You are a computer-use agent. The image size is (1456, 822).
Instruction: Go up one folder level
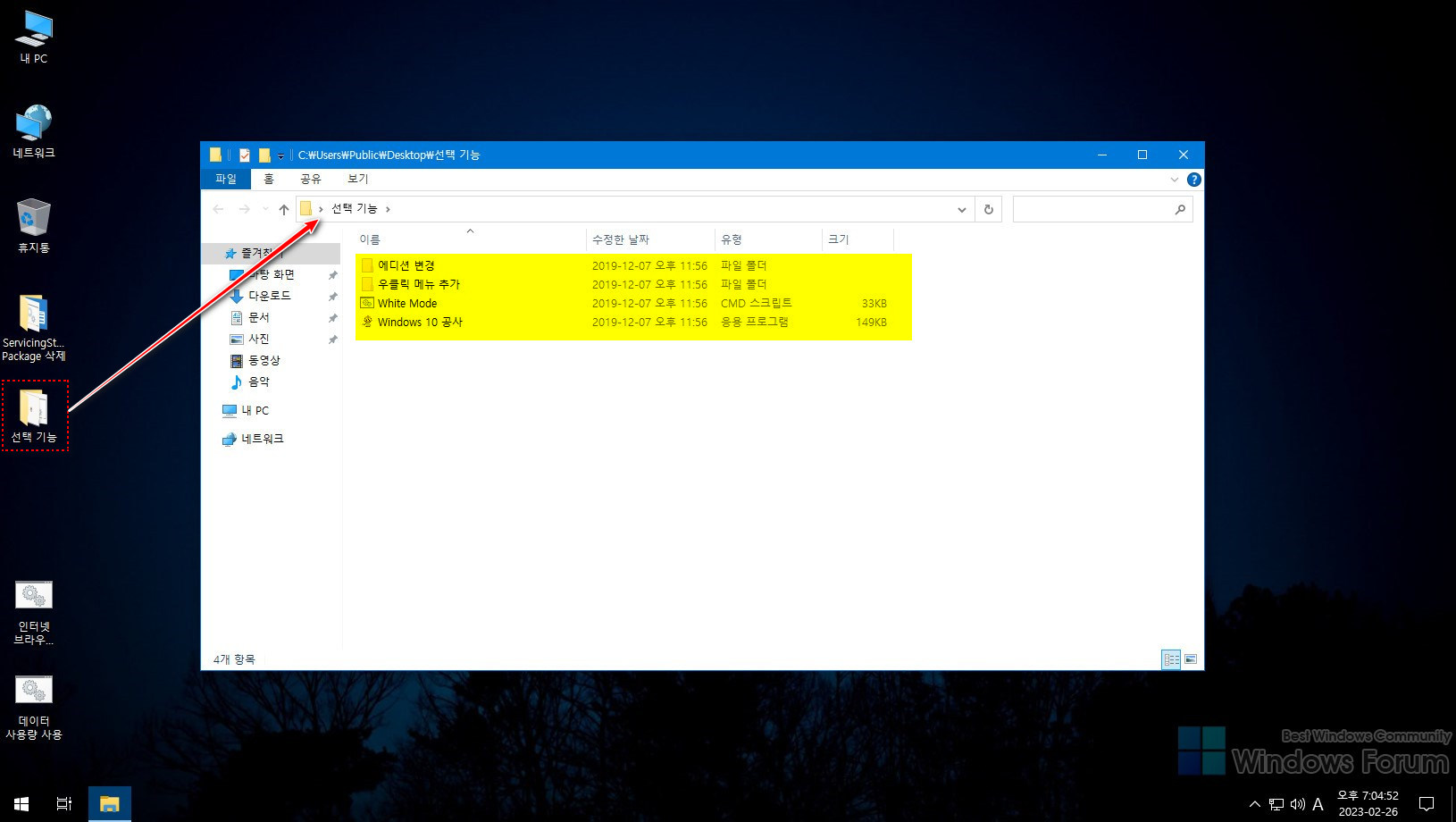coord(284,209)
